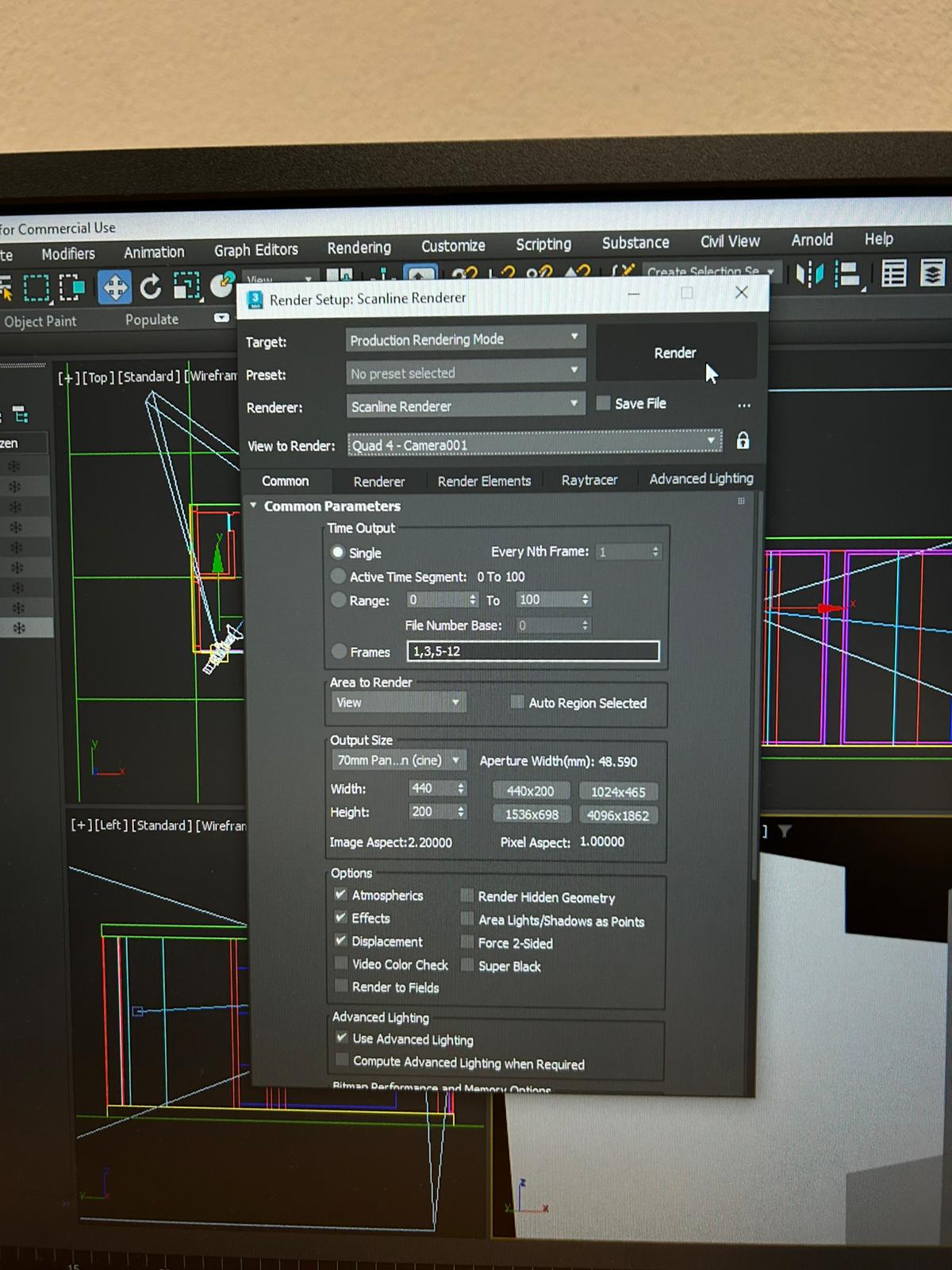Uncheck the Displacement option
The width and height of the screenshot is (952, 1270).
click(x=340, y=940)
